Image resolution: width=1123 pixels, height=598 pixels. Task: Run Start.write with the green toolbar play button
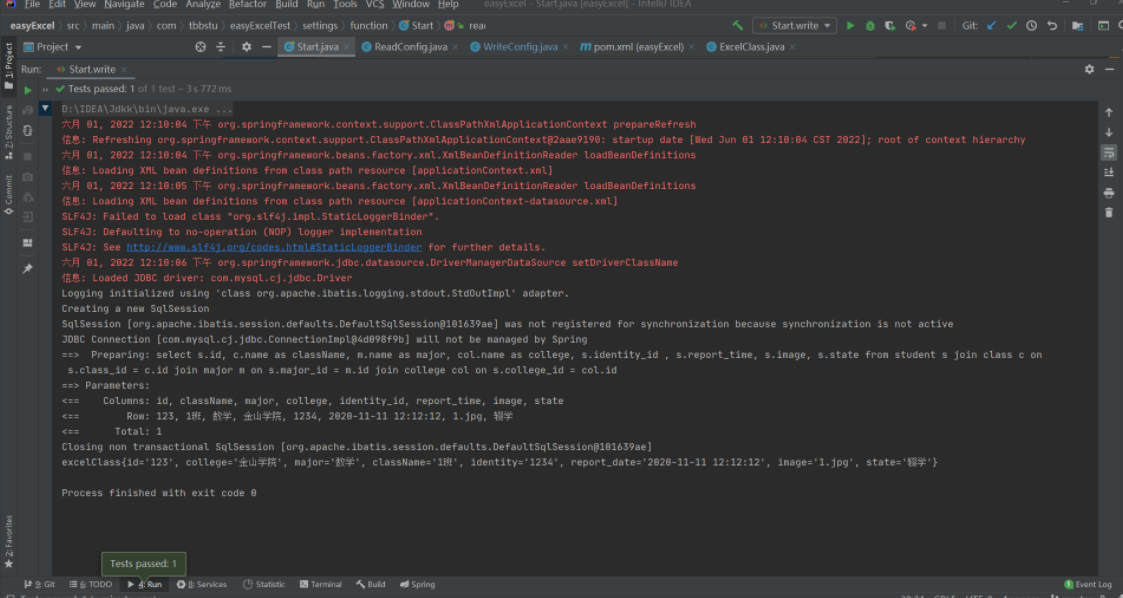[x=850, y=26]
